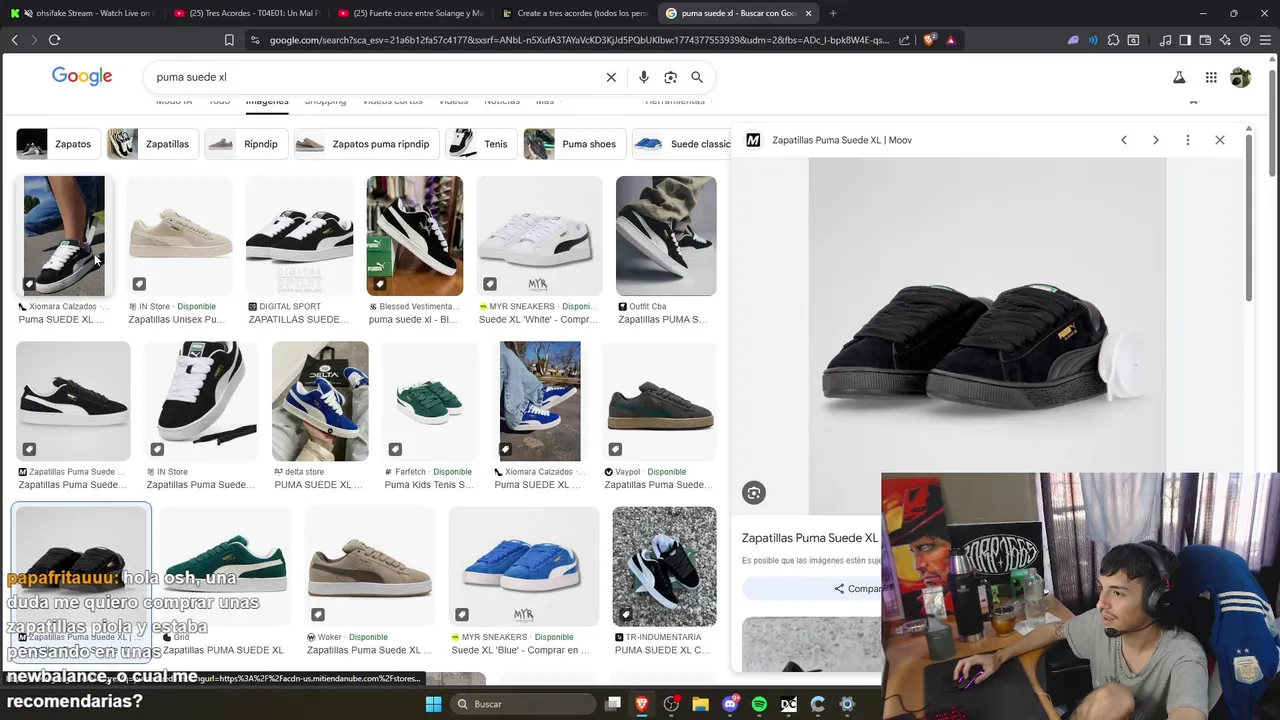Bookmark this page from the address bar

coord(229,40)
